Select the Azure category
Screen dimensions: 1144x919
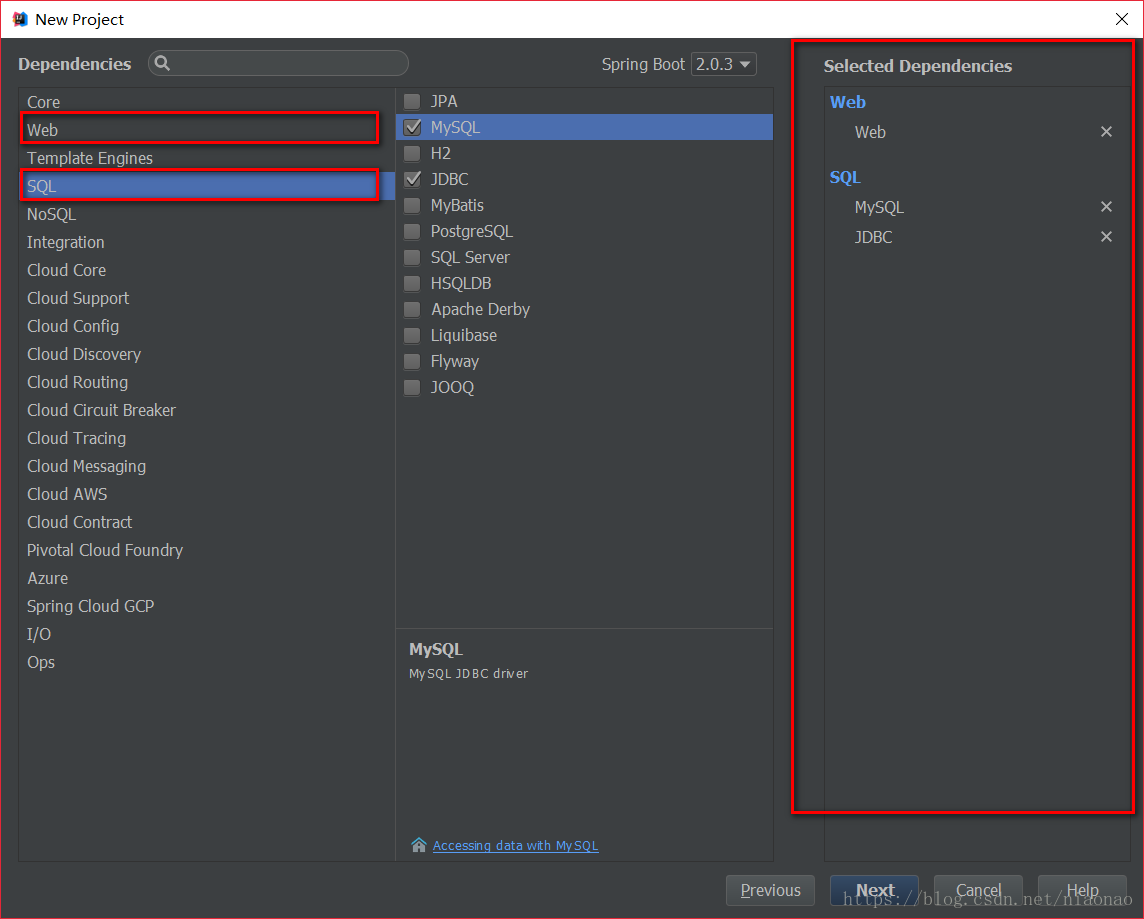(x=206, y=578)
